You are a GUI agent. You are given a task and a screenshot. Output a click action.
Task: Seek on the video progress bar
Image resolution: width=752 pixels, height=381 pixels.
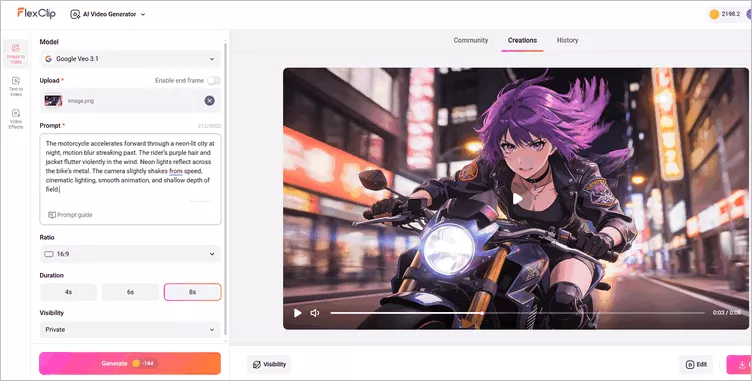(517, 313)
